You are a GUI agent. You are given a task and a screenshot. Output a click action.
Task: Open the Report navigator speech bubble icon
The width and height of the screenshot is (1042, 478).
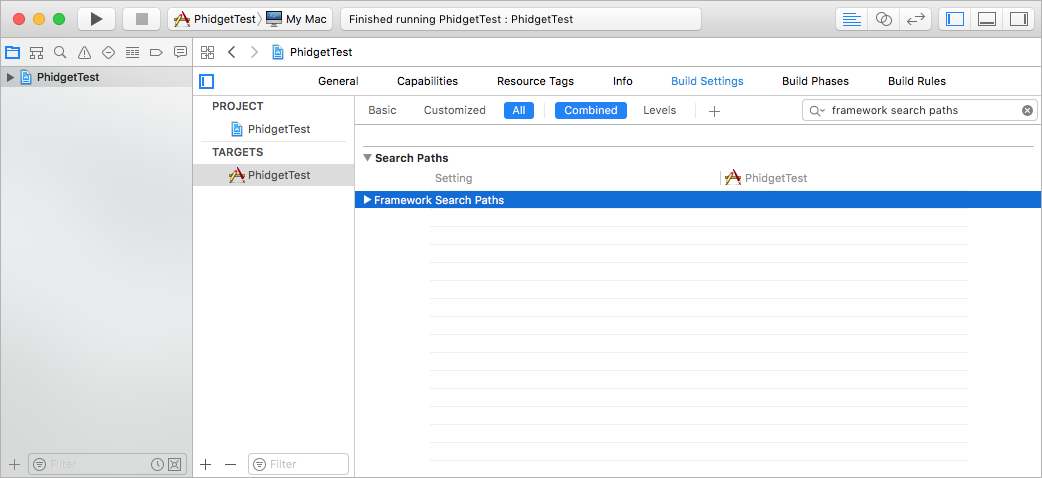(180, 52)
